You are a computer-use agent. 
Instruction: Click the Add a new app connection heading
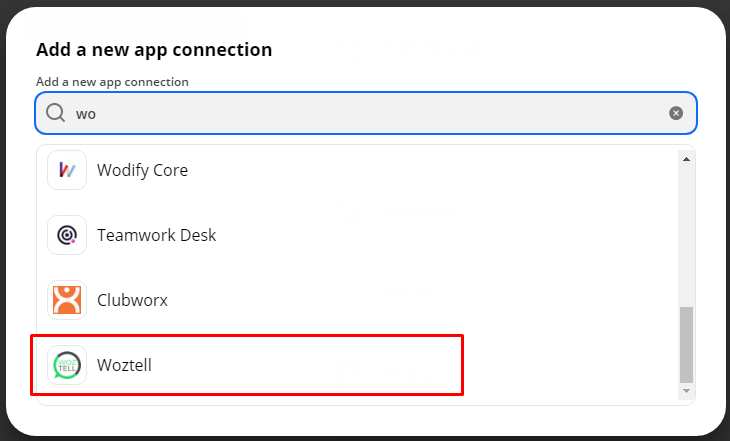154,50
